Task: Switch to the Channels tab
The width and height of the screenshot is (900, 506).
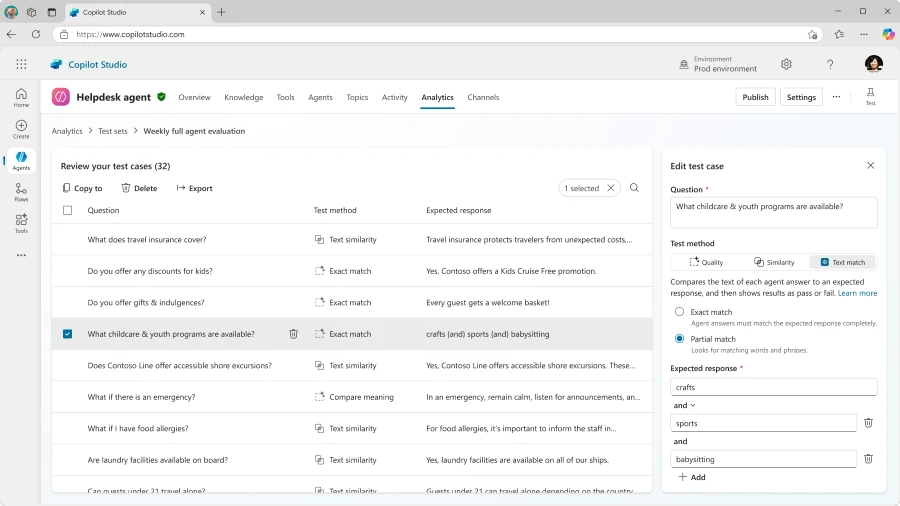Action: [x=483, y=97]
